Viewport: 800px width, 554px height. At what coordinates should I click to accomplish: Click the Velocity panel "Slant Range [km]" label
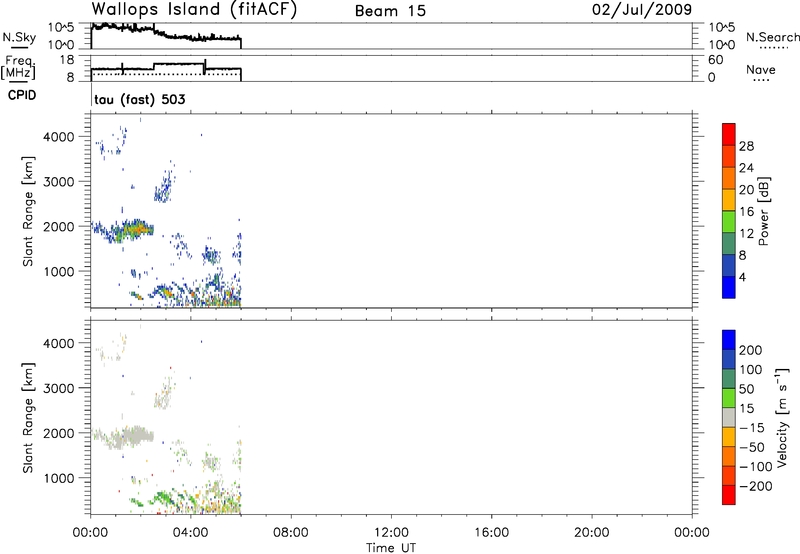pos(28,418)
